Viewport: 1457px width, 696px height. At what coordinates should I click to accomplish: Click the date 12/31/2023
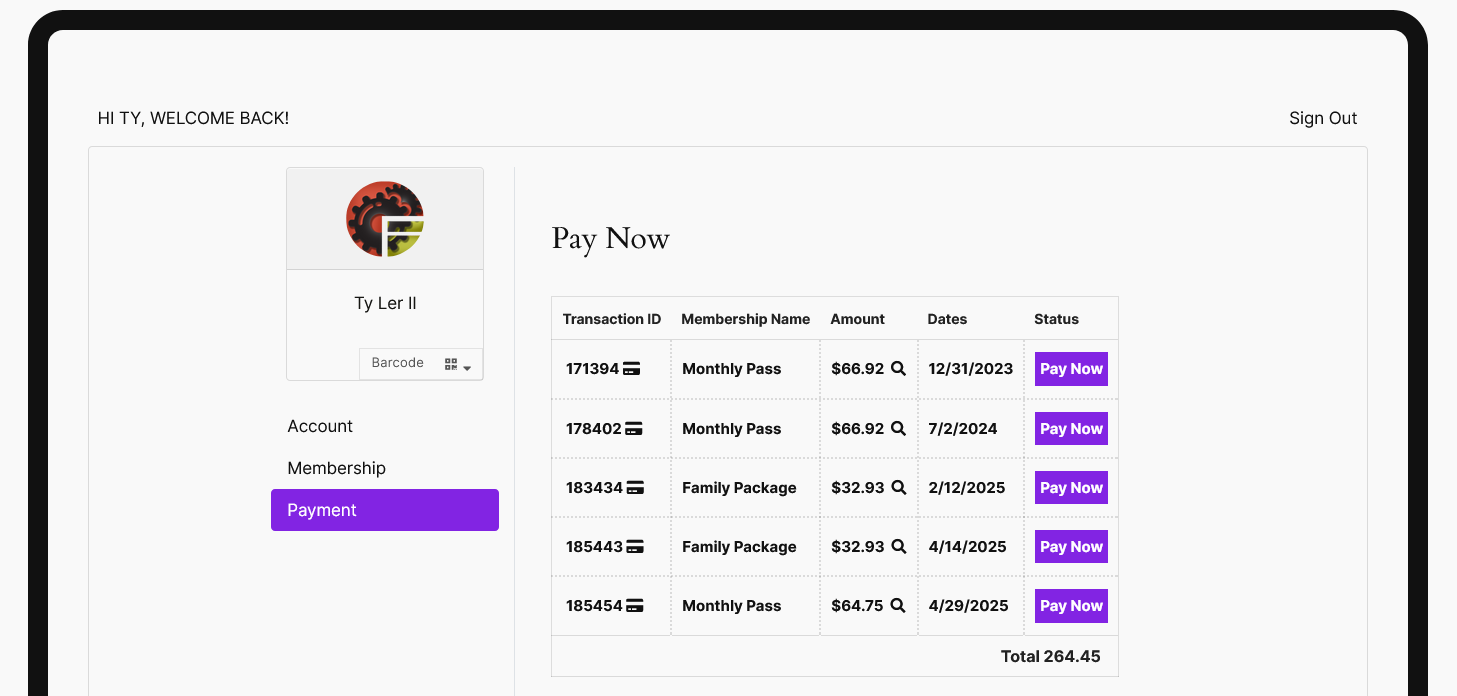coord(970,369)
